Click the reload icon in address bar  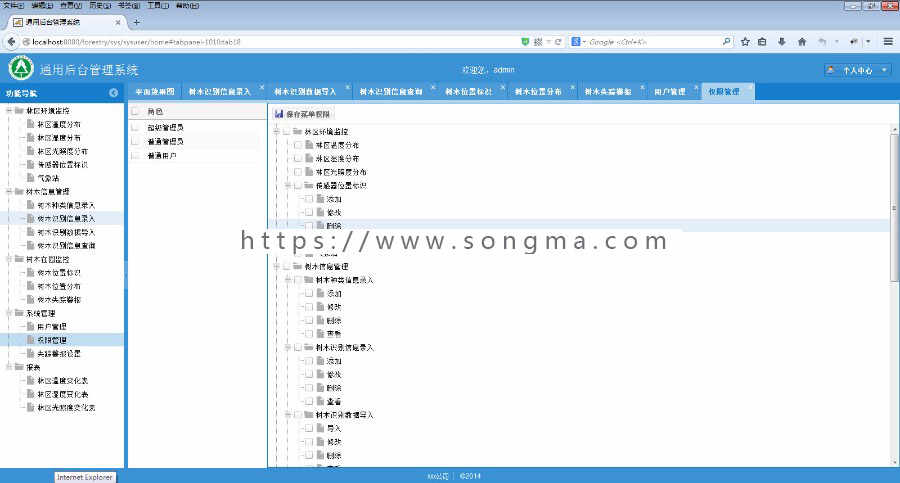[558, 42]
